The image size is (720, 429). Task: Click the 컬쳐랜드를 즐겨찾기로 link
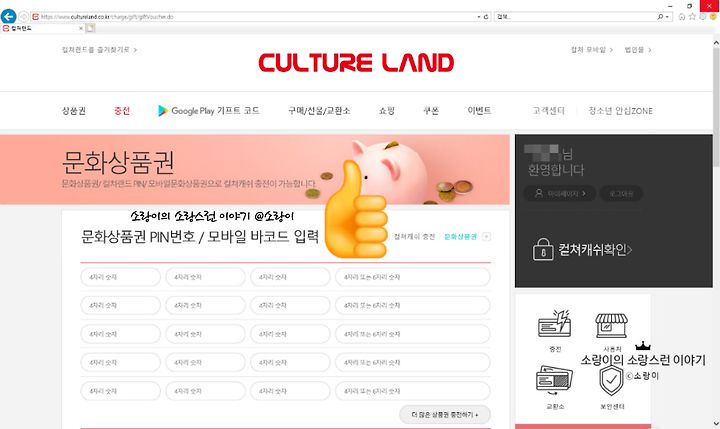tap(99, 50)
